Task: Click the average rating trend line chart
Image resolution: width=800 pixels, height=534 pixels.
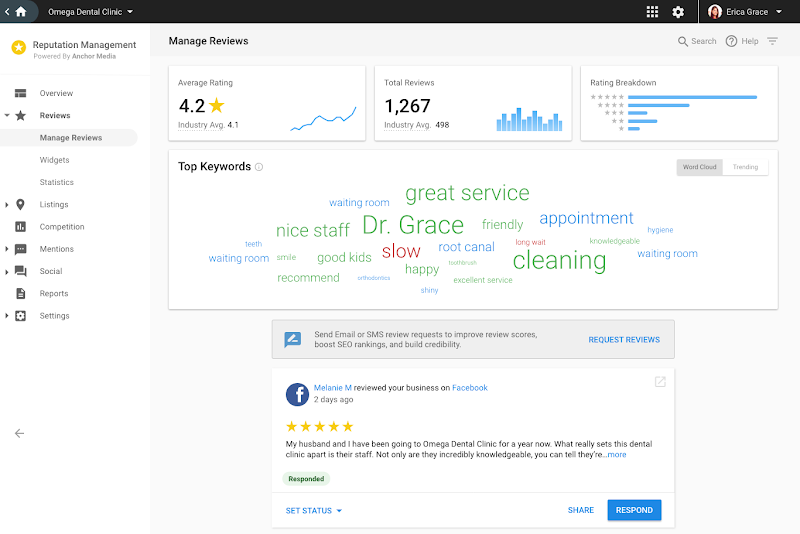Action: pyautogui.click(x=323, y=119)
